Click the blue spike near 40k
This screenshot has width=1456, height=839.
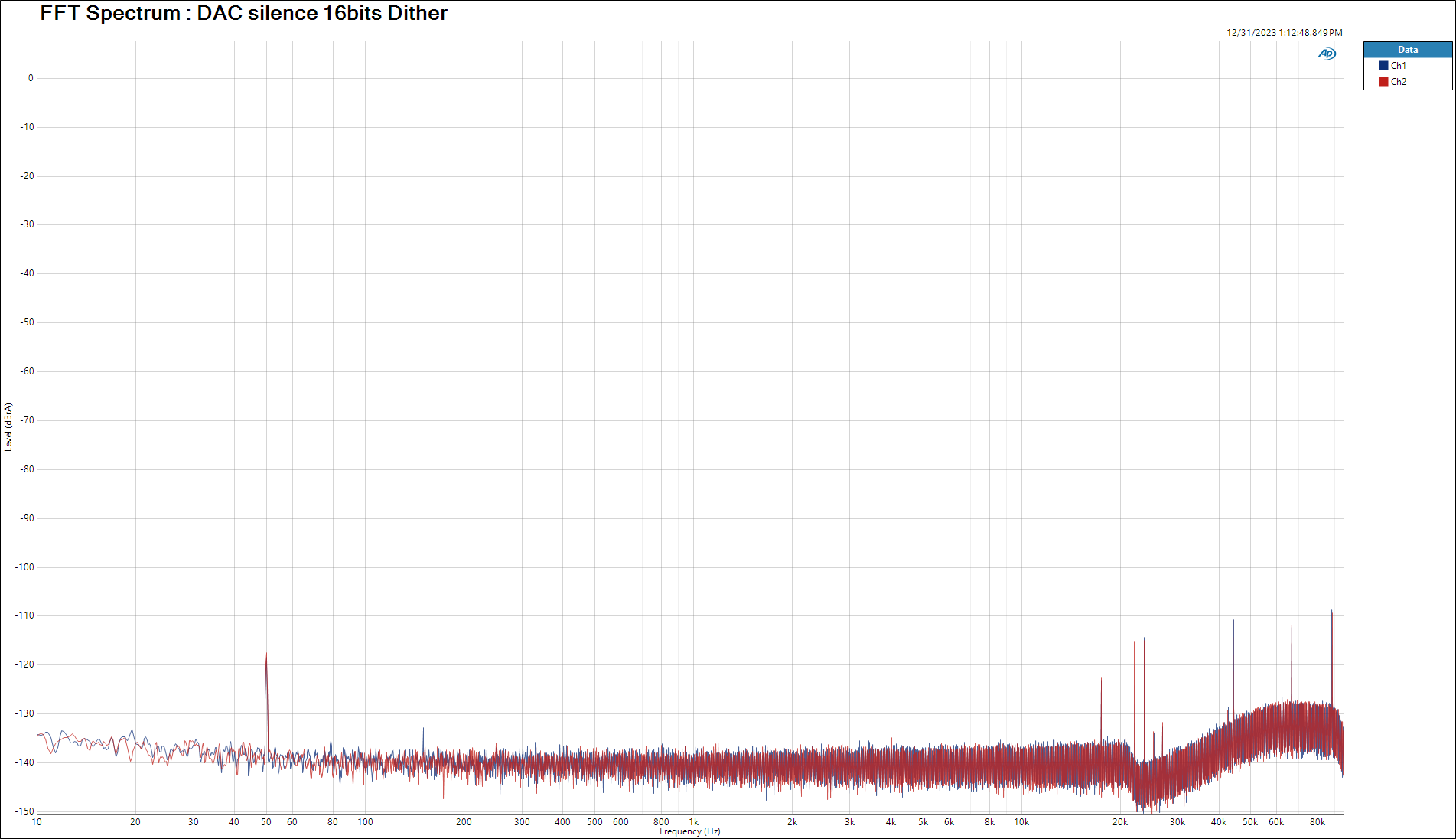click(x=1233, y=622)
